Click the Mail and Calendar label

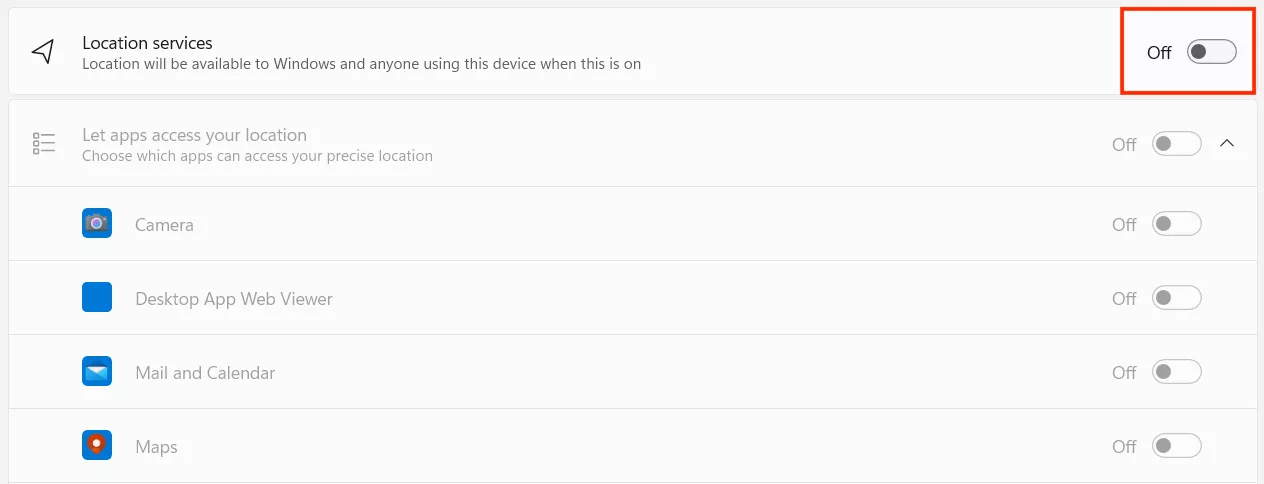(205, 373)
